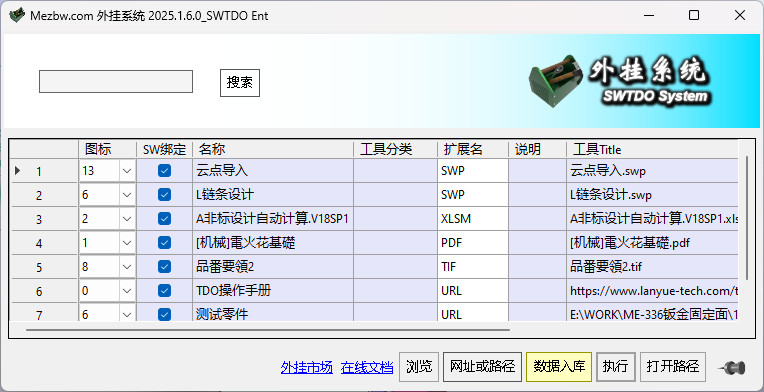The image size is (764, 392).
Task: Click the pushpin icon at bottom right
Action: (734, 367)
